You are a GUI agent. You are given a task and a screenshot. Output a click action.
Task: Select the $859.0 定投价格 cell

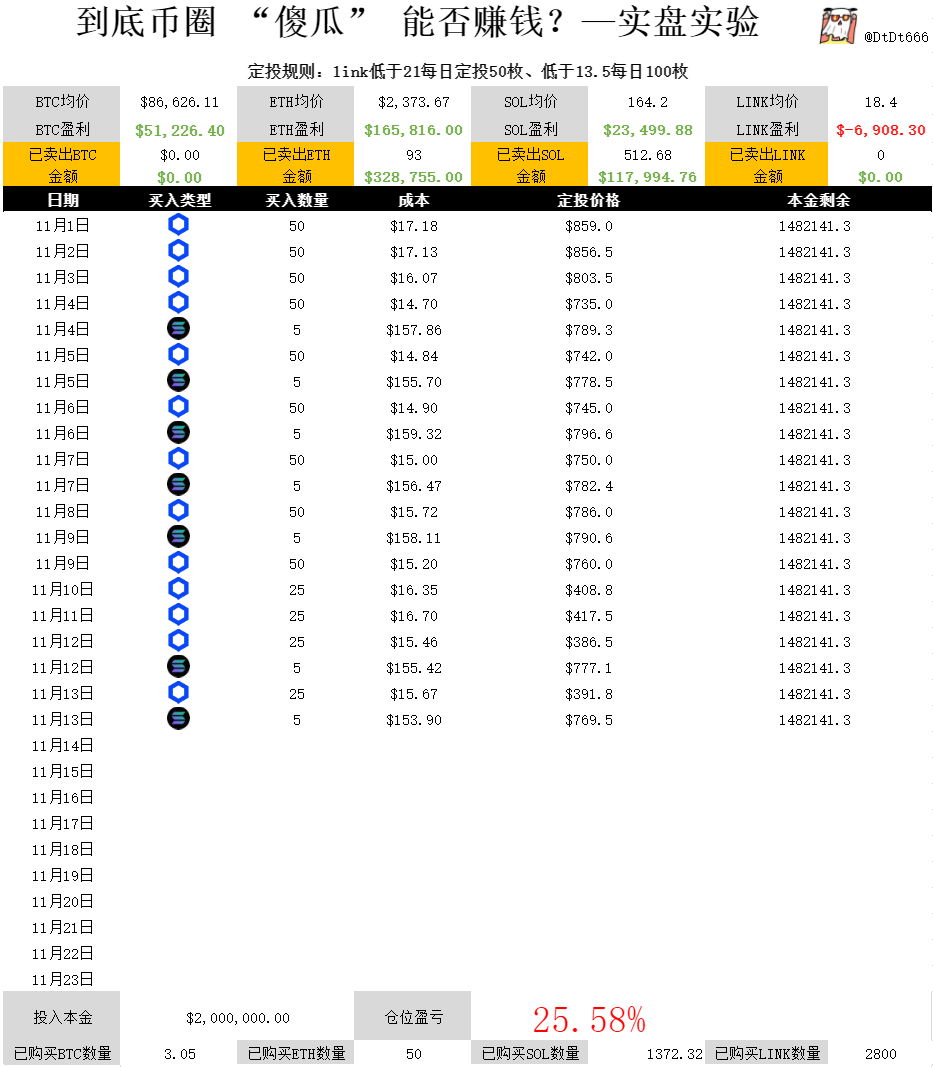coord(589,226)
